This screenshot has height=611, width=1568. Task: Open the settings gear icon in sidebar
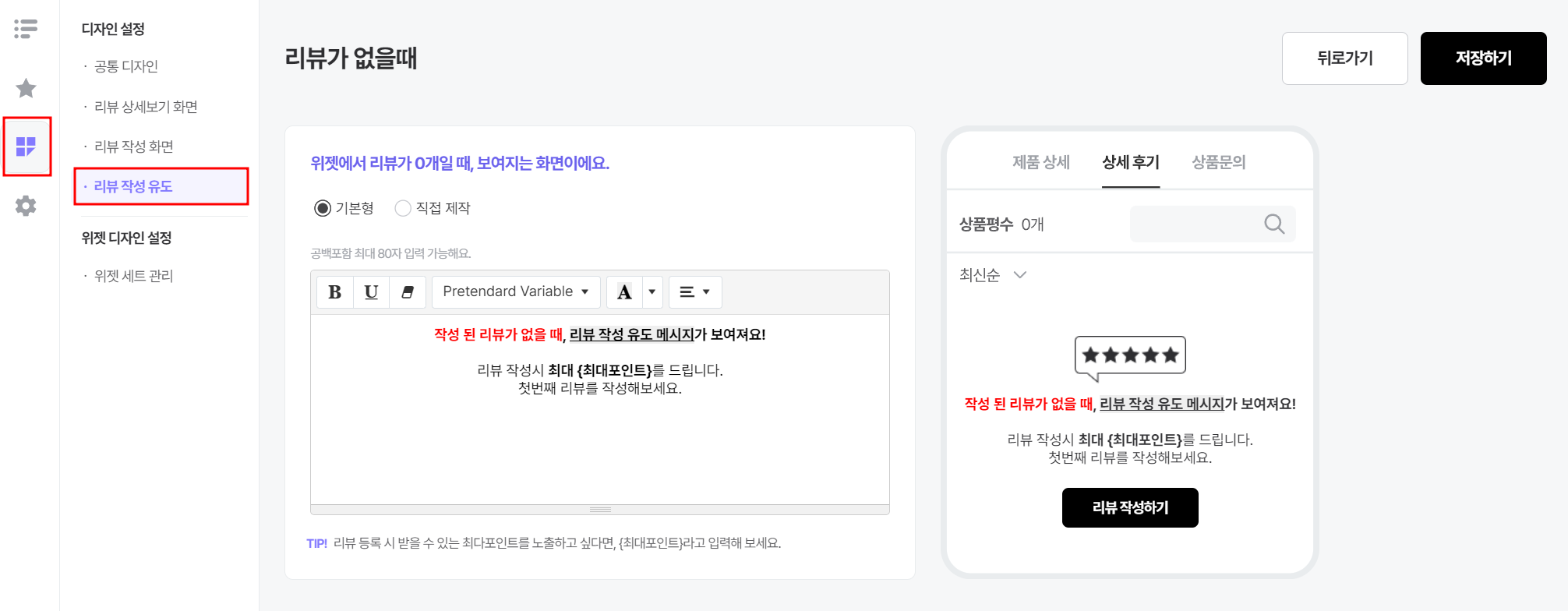[x=26, y=206]
